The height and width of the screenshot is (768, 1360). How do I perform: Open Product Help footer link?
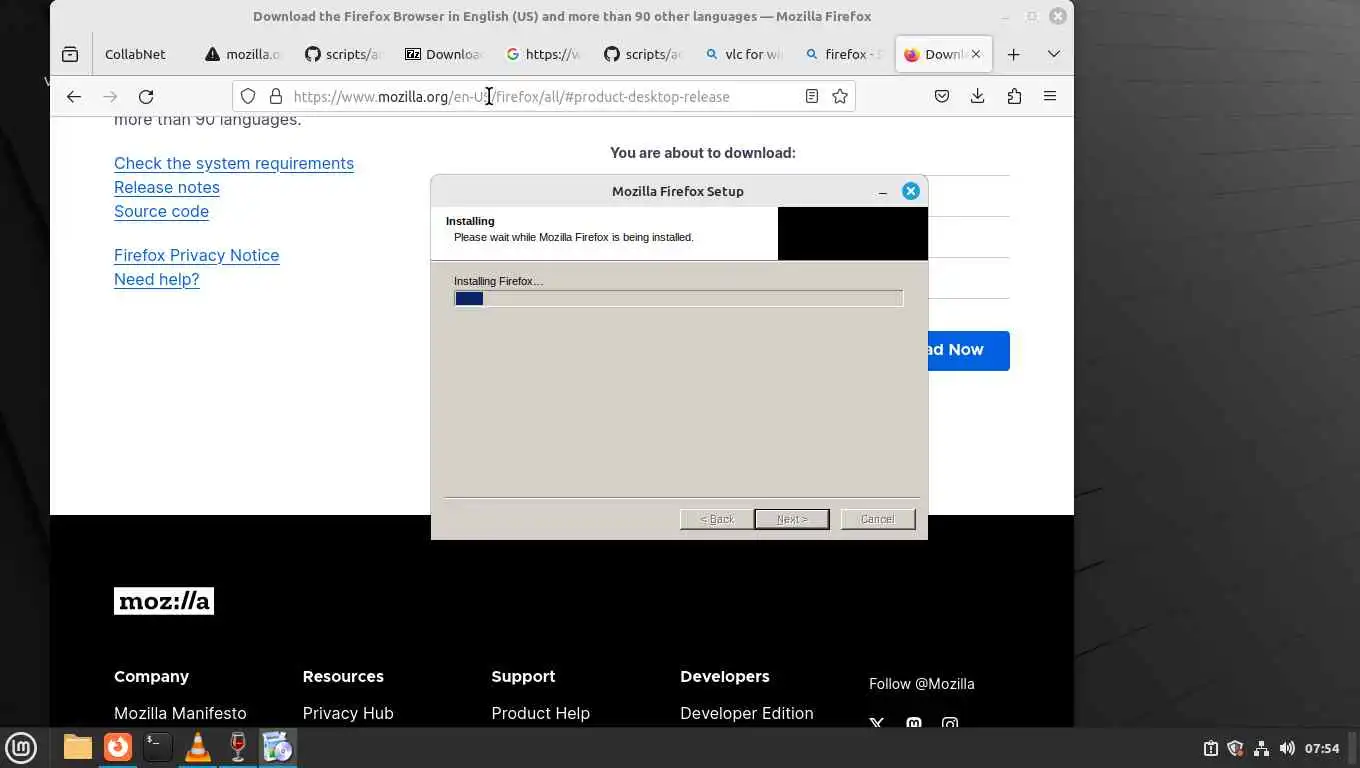(540, 713)
